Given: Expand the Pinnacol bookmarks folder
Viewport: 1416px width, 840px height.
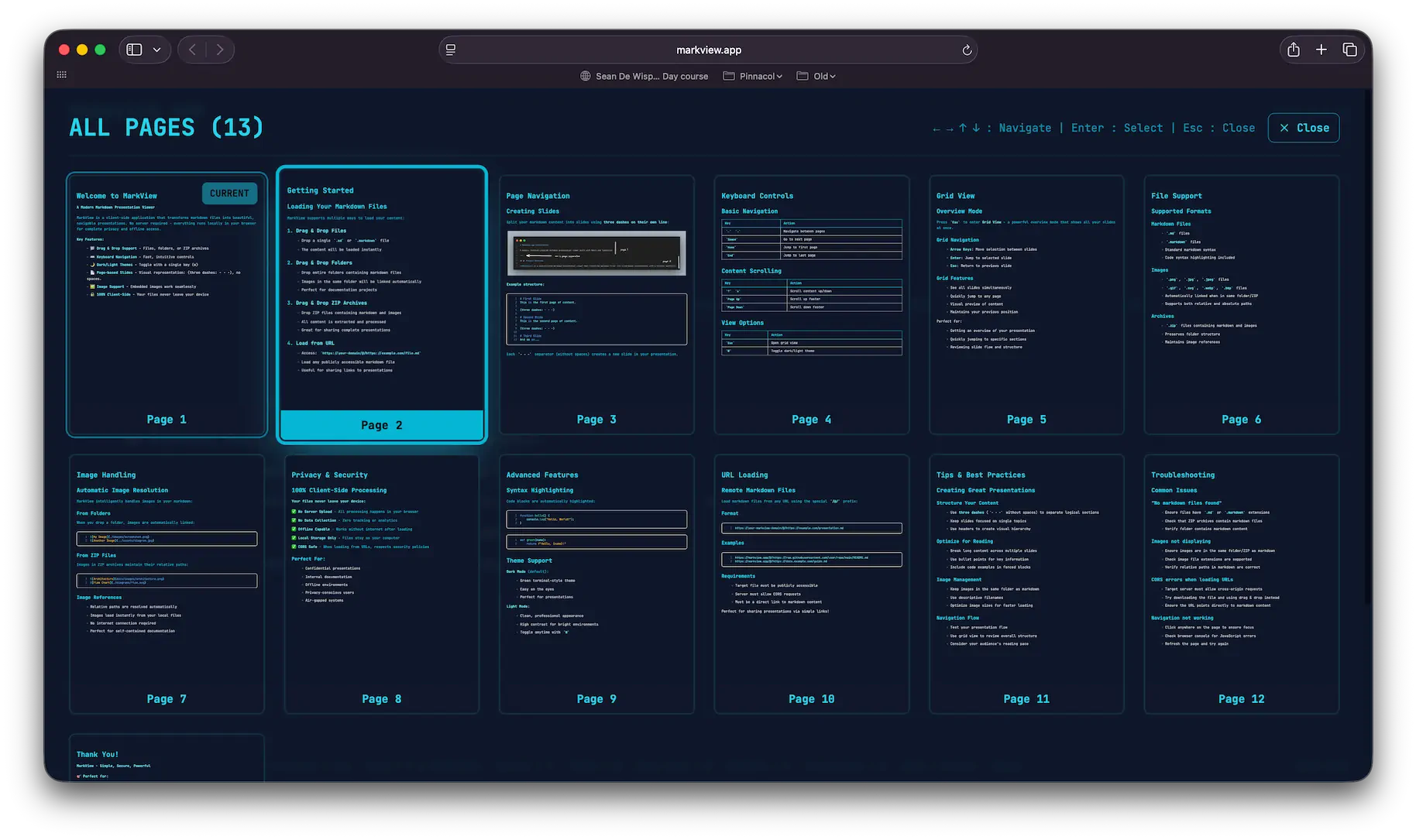Looking at the screenshot, I should click(752, 76).
